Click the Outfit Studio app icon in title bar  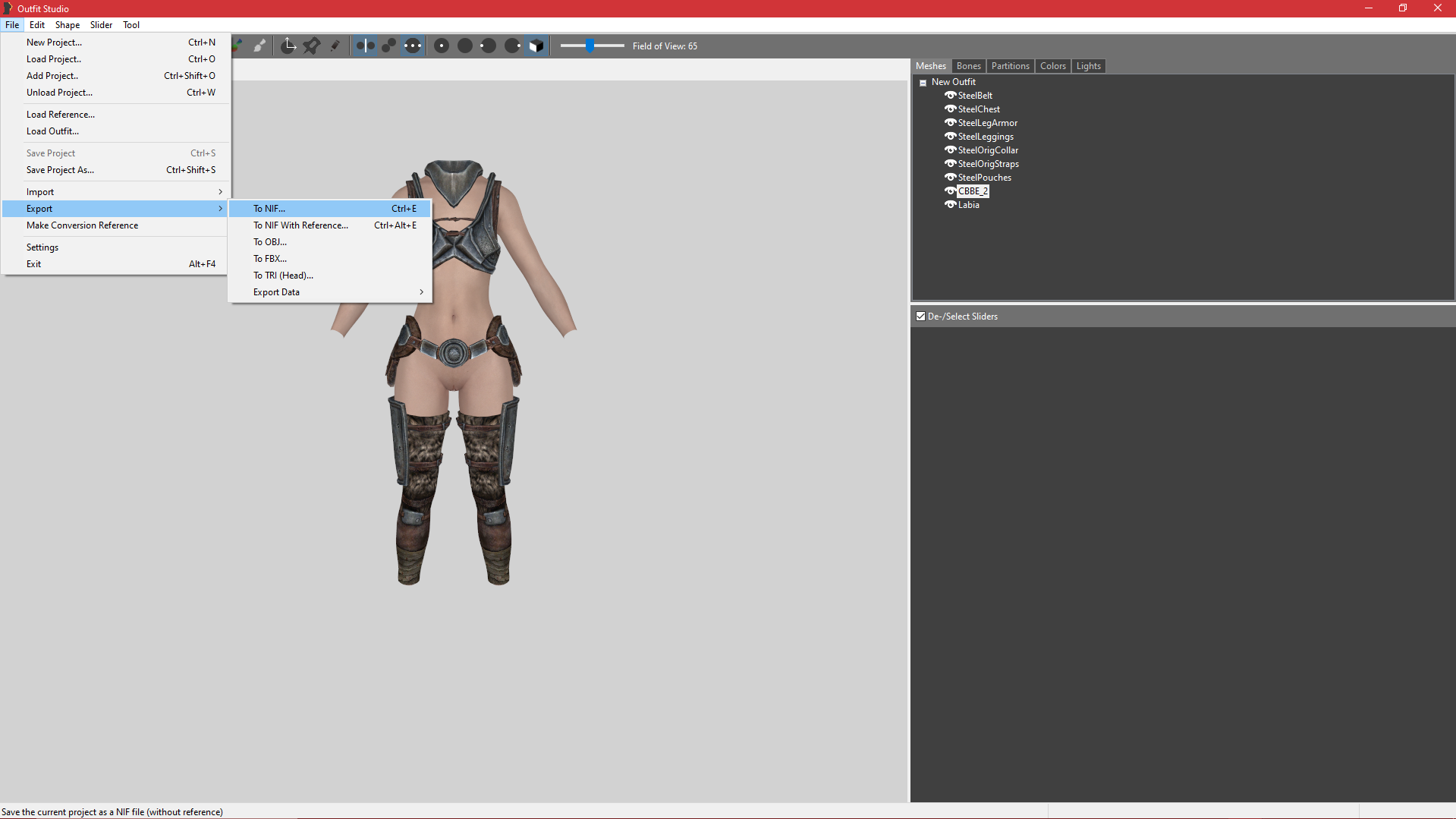click(8, 8)
